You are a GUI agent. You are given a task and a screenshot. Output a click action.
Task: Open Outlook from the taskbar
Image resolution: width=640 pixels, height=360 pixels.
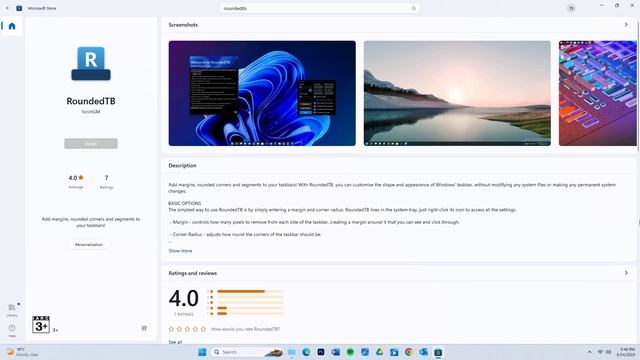[x=423, y=352]
